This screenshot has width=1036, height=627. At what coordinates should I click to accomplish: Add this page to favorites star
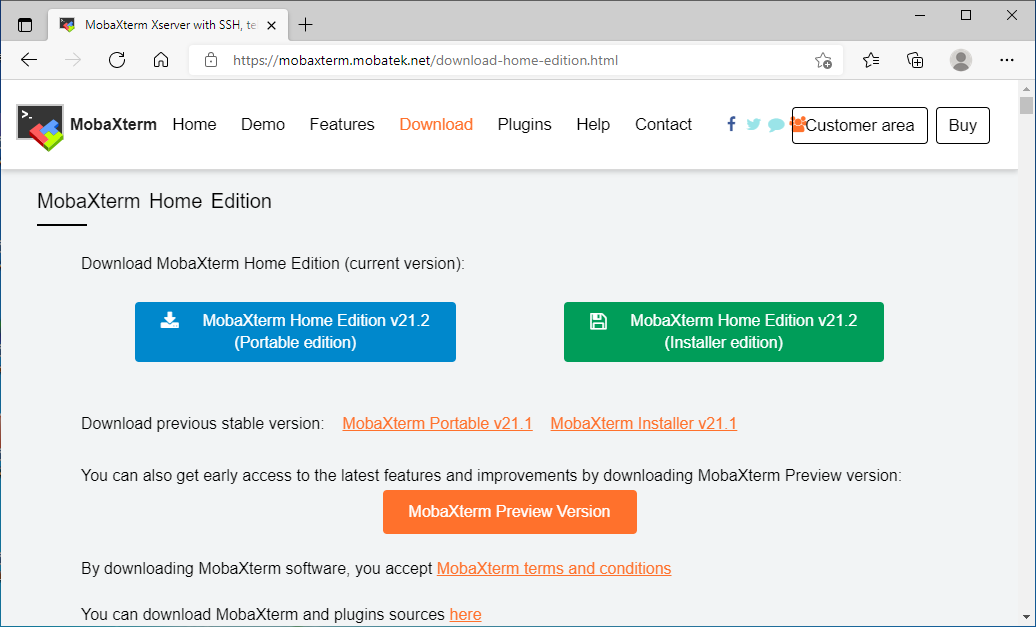[823, 60]
